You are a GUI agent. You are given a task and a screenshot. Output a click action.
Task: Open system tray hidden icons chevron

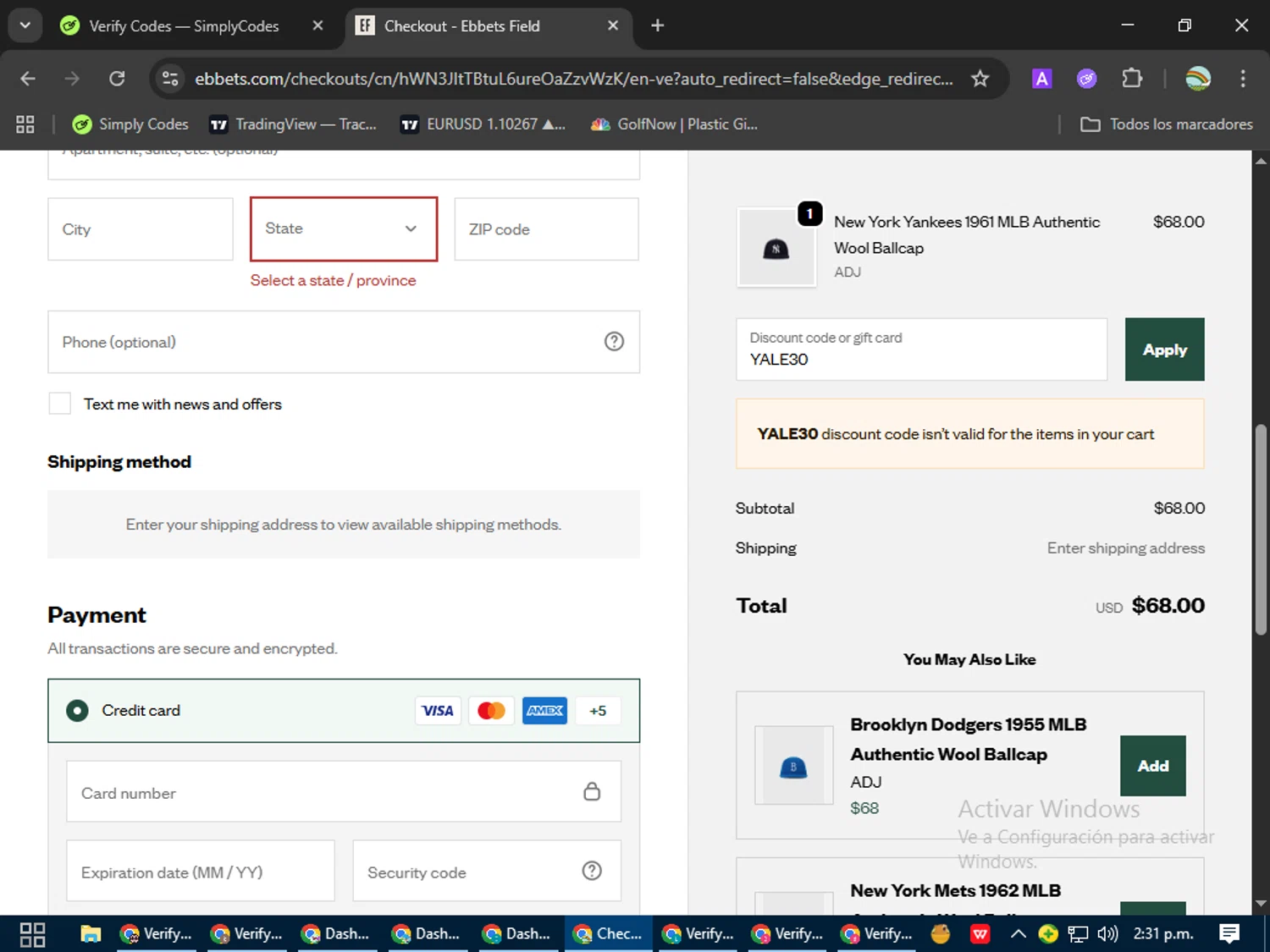1019,934
